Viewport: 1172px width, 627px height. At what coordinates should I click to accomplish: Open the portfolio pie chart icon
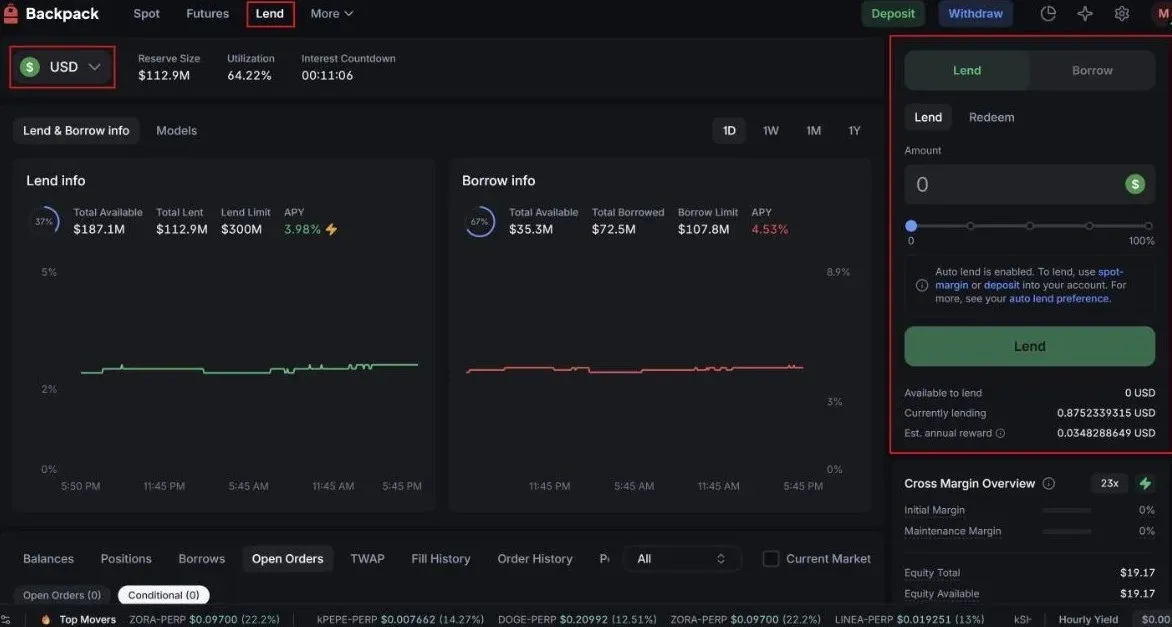tap(1047, 13)
